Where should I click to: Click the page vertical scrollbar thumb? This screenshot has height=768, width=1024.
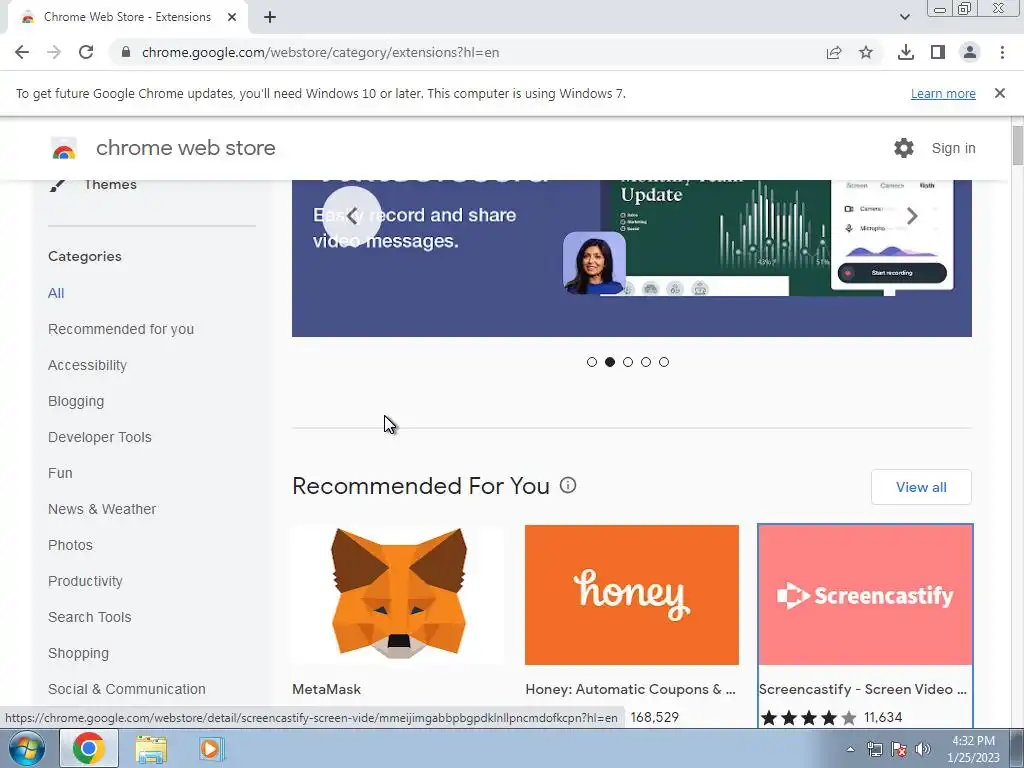(x=1017, y=146)
